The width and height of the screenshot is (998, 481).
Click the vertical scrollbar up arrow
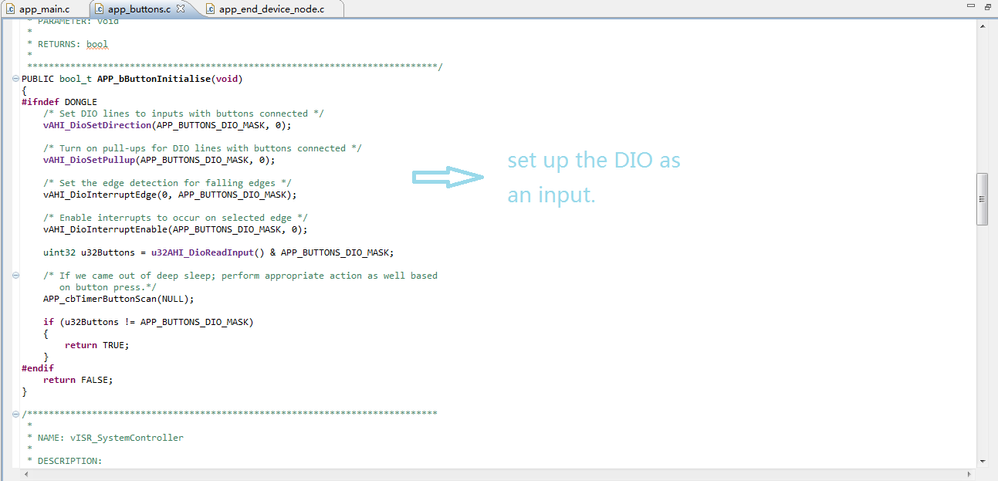click(x=983, y=24)
